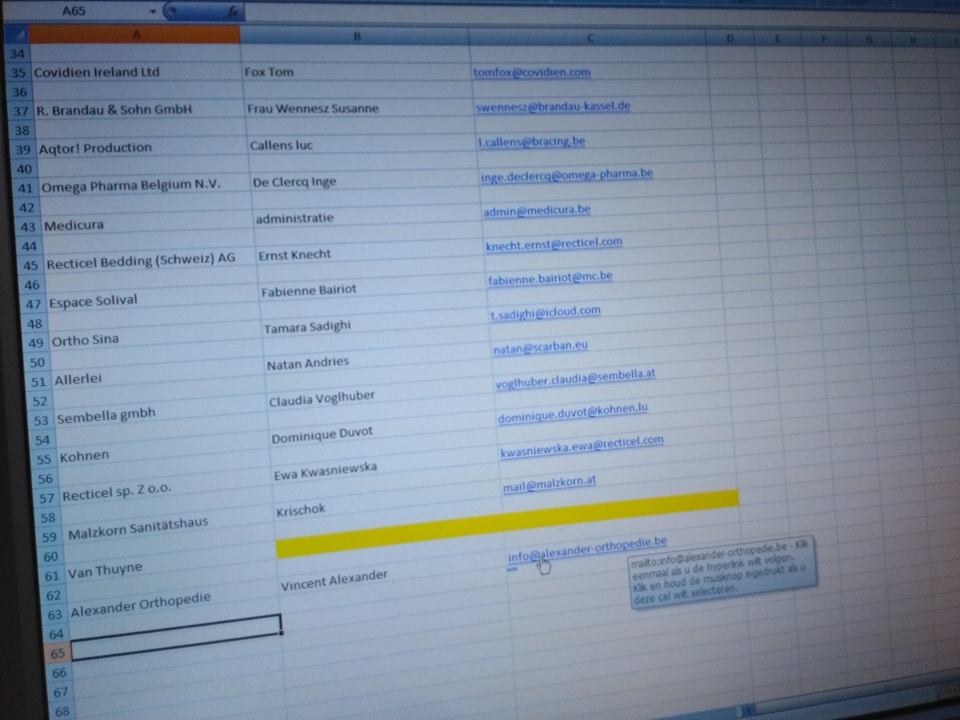Select row 35 header
960x720 pixels.
18,73
